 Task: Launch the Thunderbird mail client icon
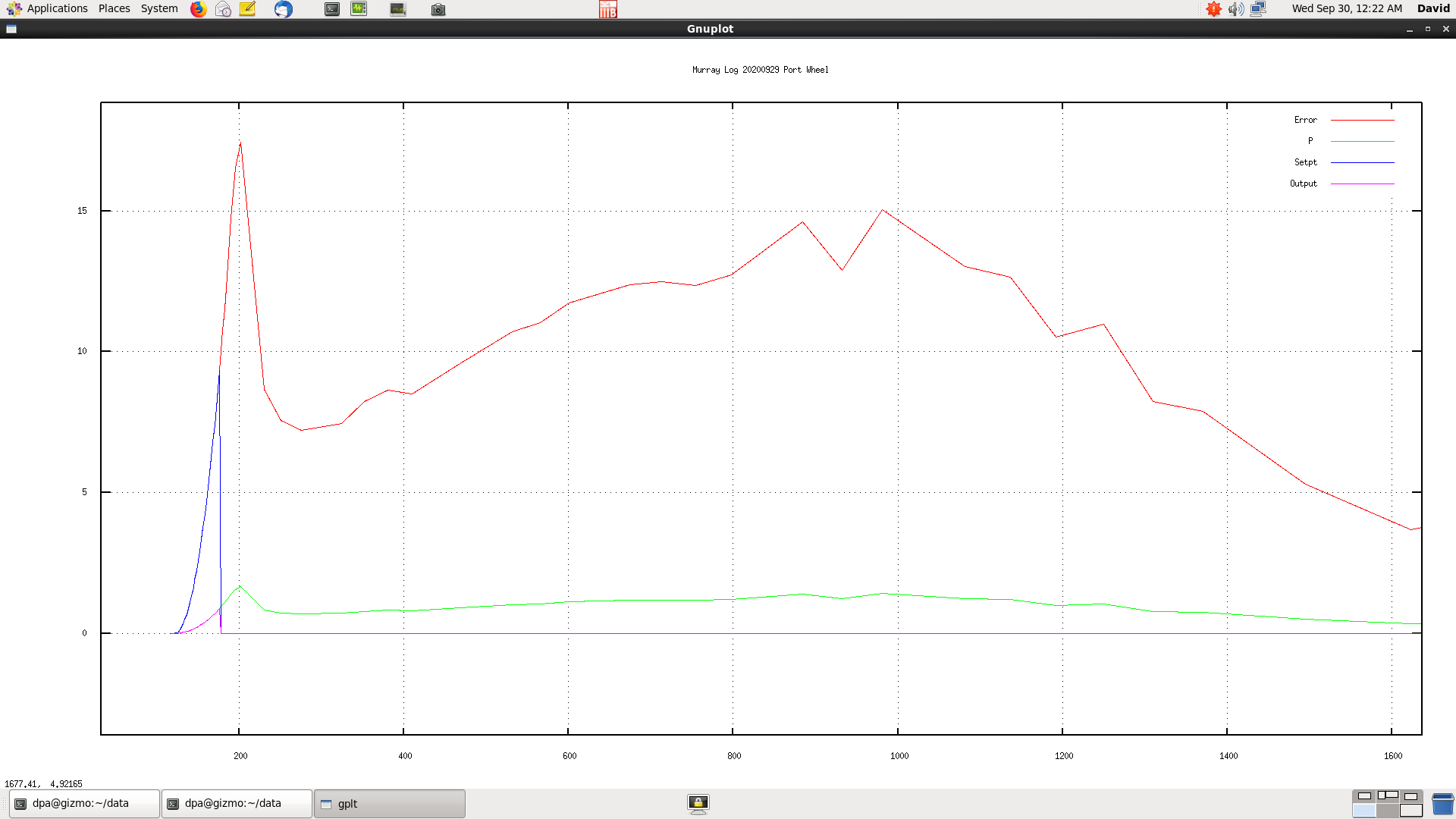click(x=283, y=9)
